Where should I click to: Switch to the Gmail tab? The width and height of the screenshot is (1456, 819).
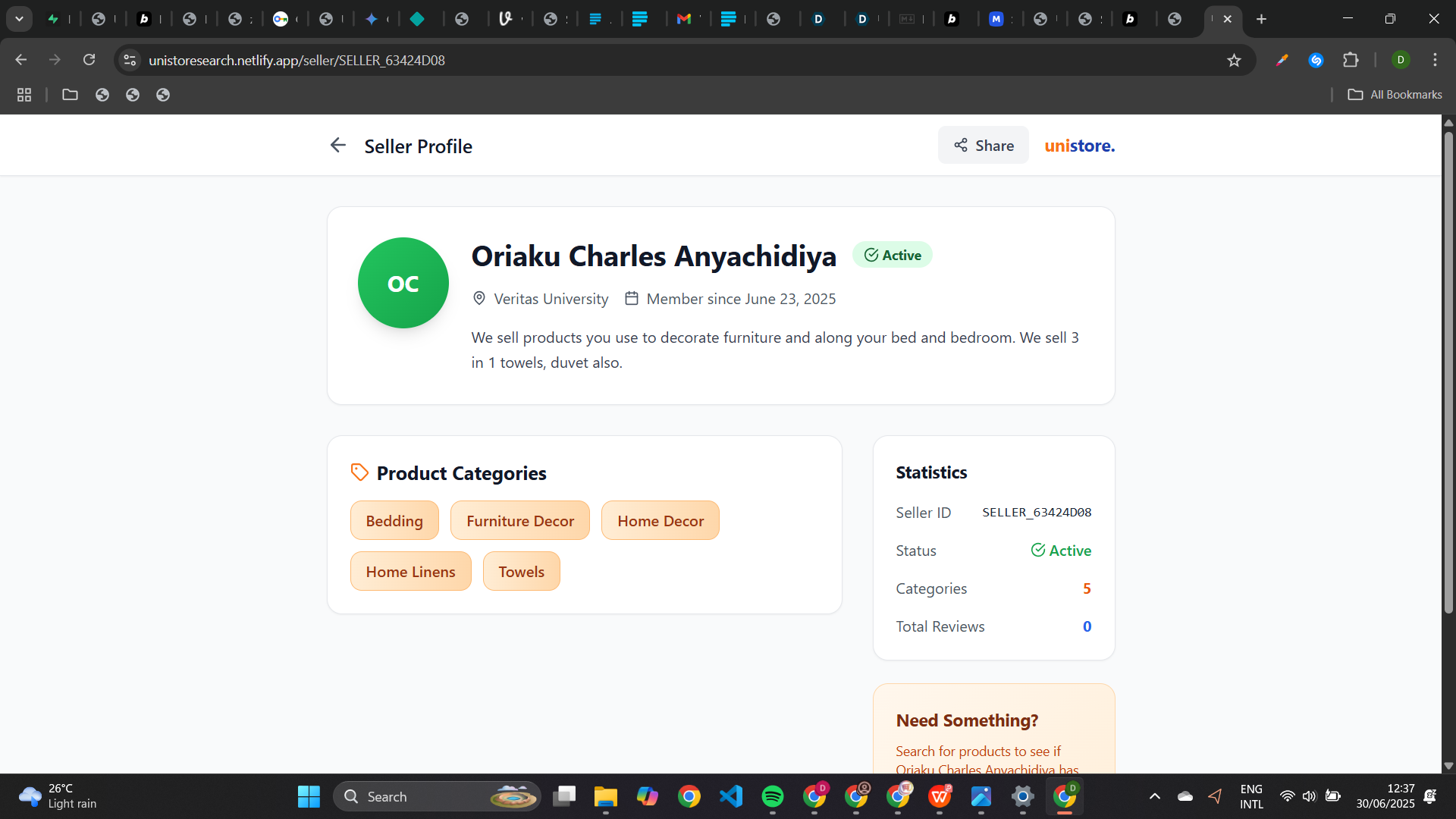684,19
